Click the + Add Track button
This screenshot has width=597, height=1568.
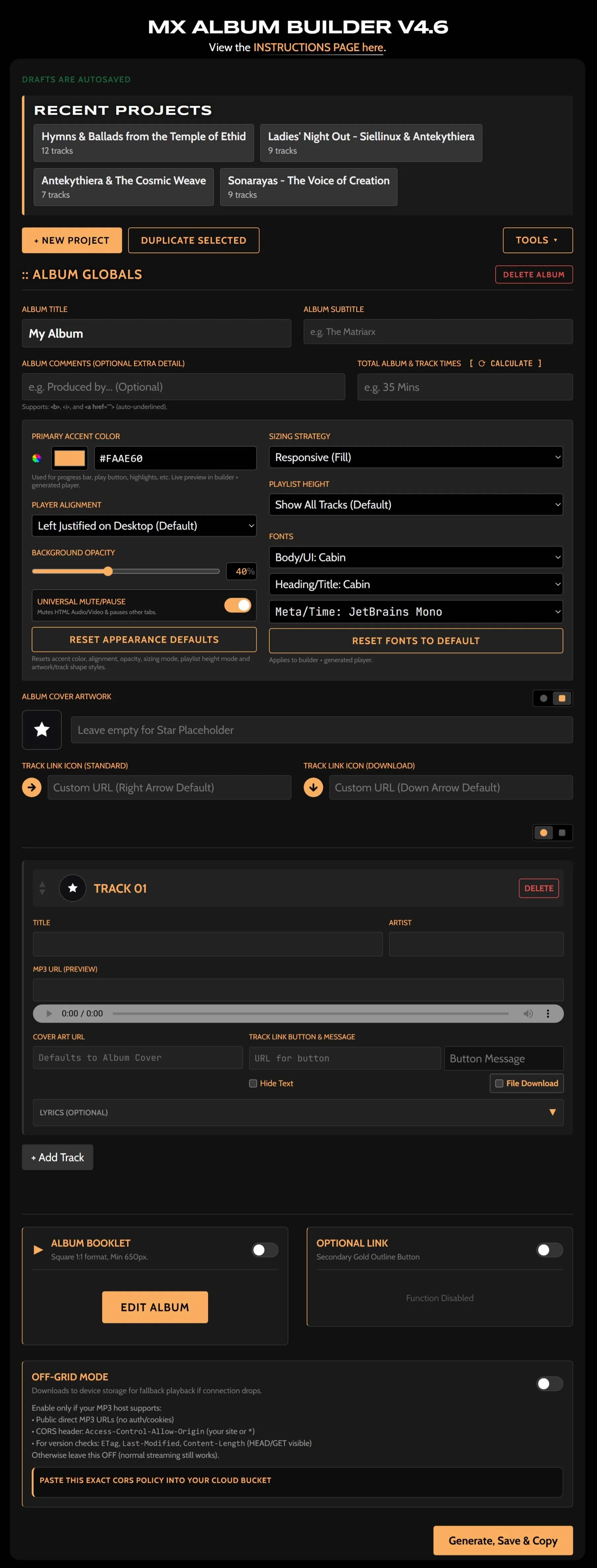[x=58, y=1157]
